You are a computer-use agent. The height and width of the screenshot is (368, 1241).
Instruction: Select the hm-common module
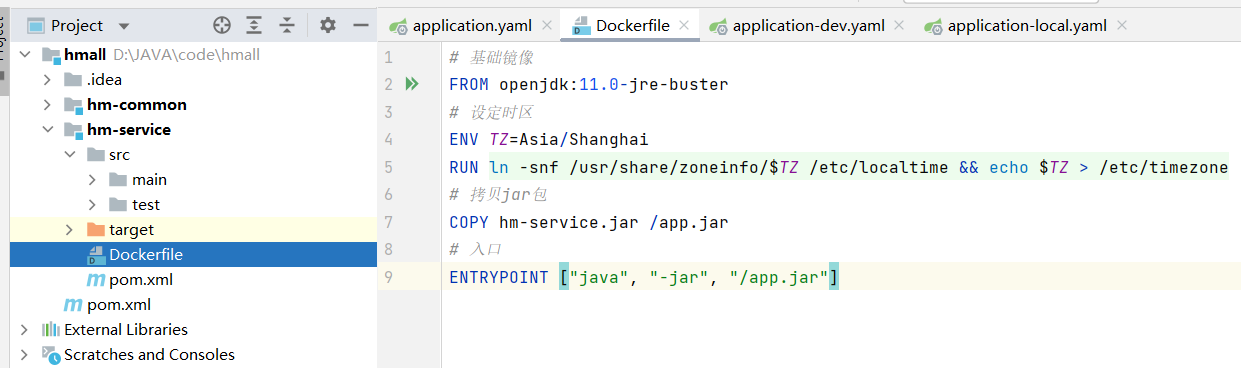[x=137, y=105]
